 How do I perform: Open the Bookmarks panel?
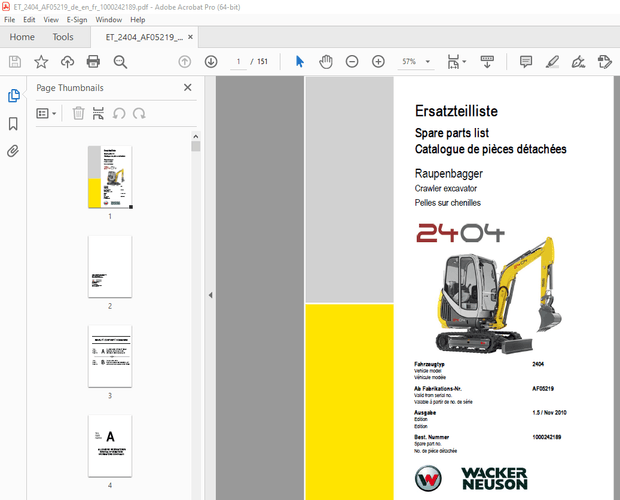coord(13,123)
